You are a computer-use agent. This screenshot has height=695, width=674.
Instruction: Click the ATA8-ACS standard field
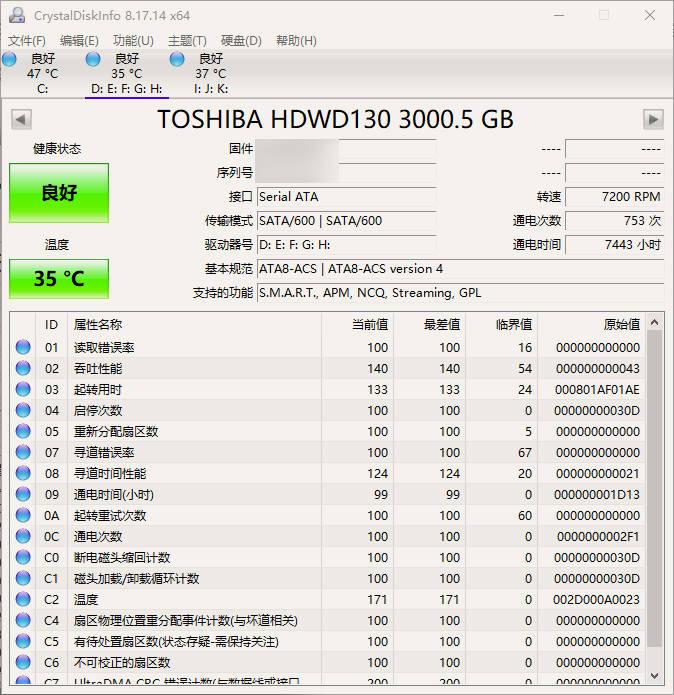(460, 269)
